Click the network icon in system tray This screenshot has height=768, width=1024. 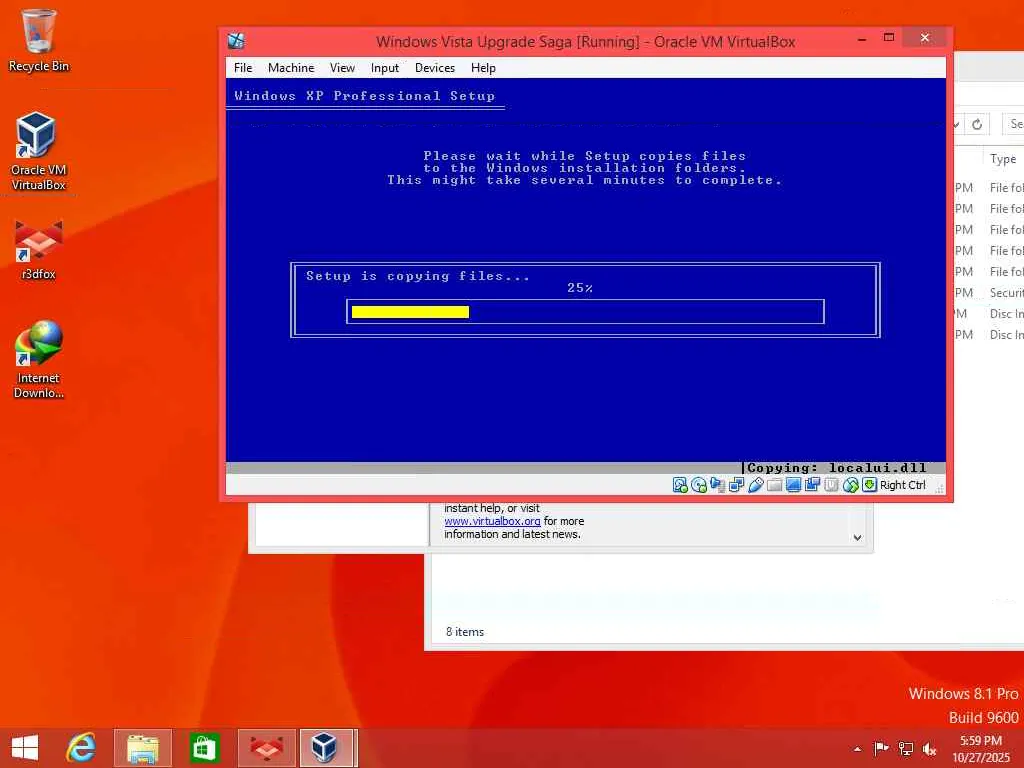(906, 748)
